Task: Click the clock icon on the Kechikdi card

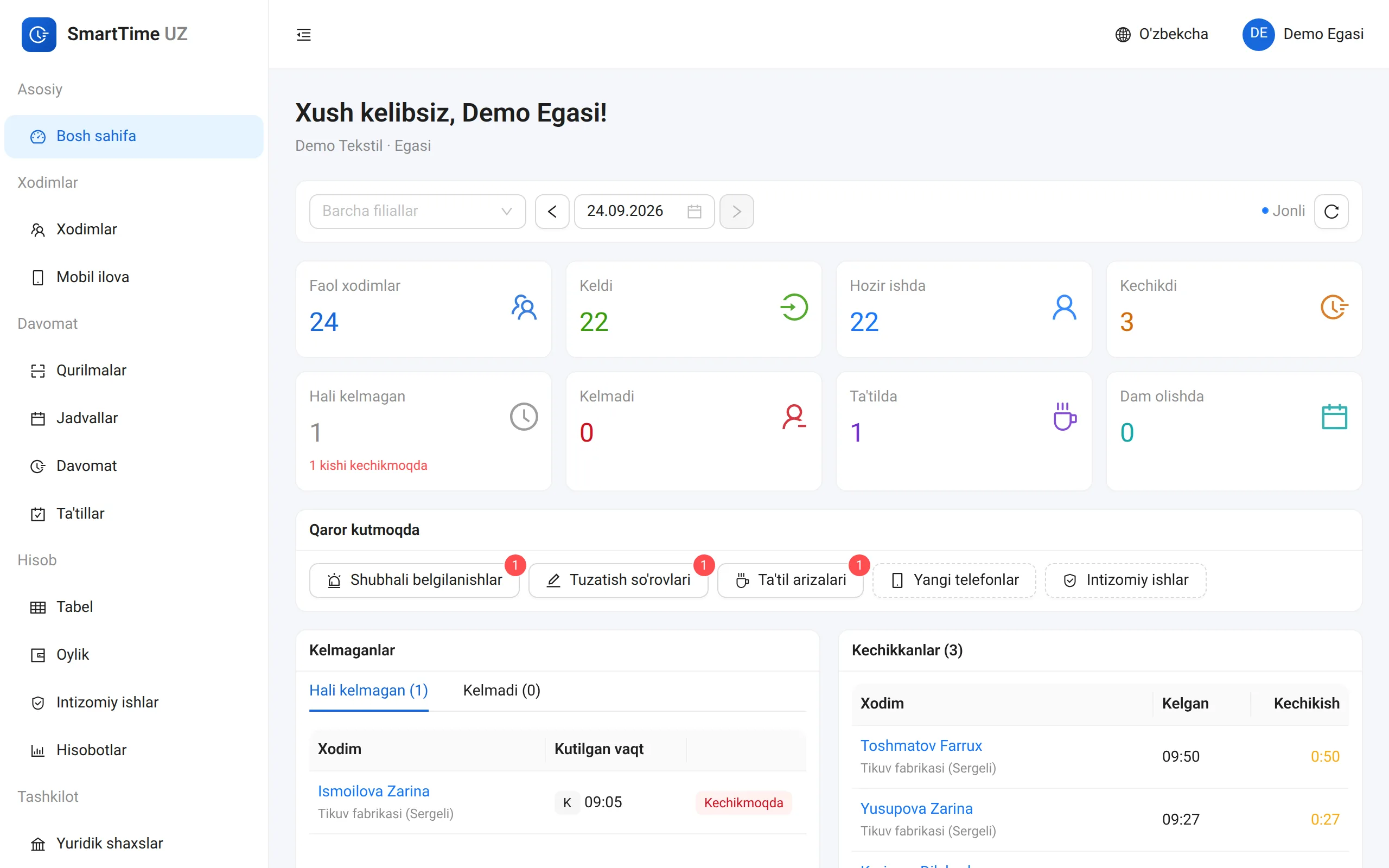Action: (x=1334, y=307)
